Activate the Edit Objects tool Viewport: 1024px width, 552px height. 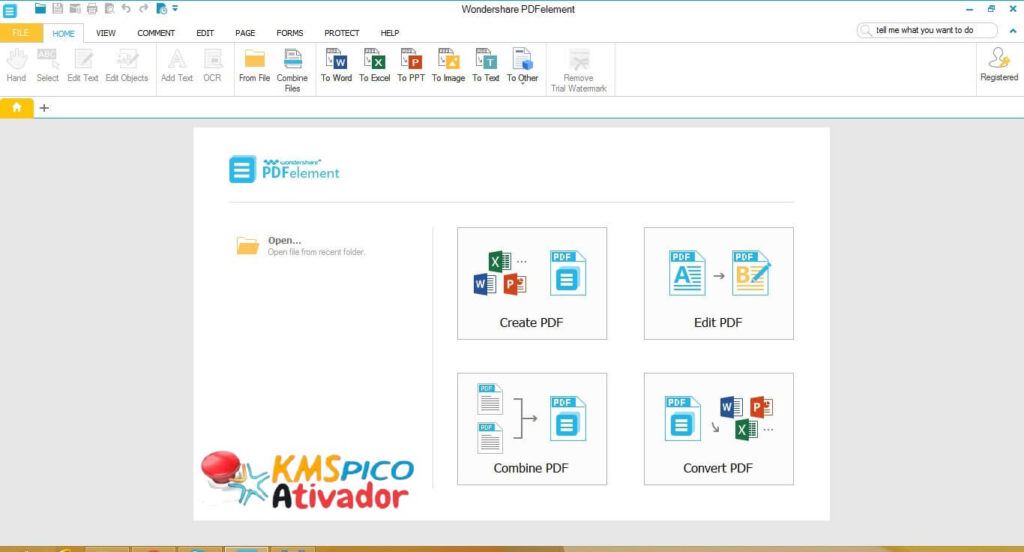(127, 65)
